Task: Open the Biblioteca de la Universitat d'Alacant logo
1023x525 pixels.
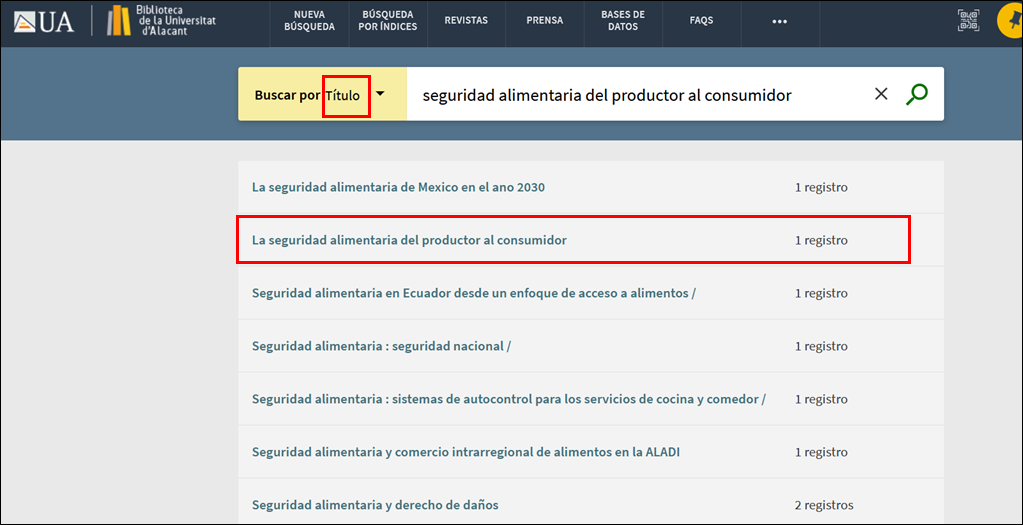Action: (x=160, y=21)
